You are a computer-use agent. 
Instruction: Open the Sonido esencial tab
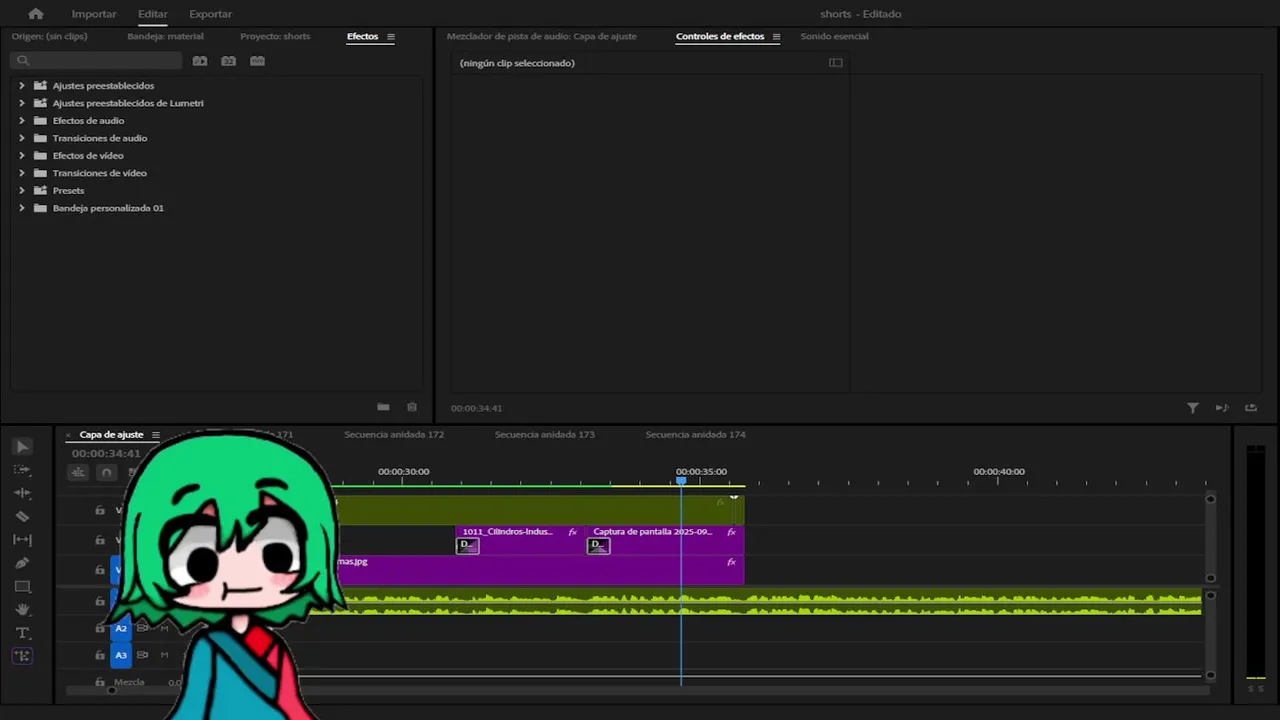tap(834, 36)
